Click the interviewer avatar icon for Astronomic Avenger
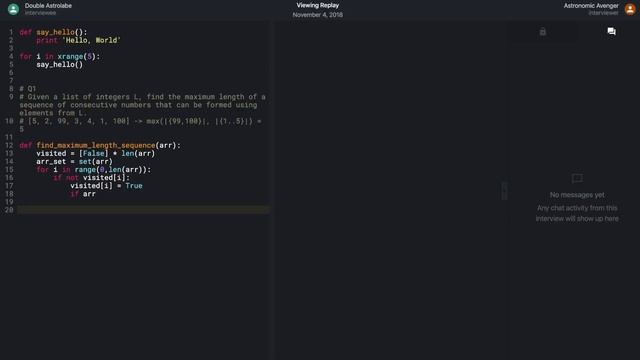Viewport: 640px width, 360px height. pos(630,9)
